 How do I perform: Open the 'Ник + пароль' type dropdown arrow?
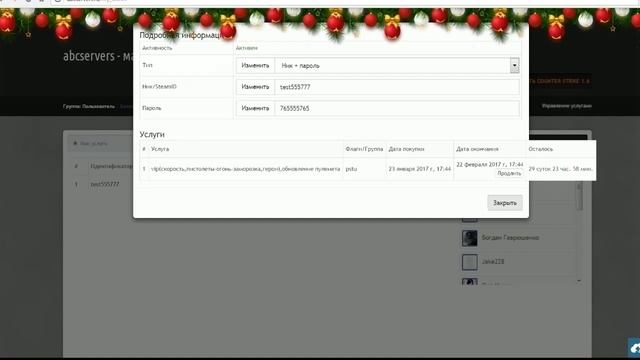click(514, 65)
